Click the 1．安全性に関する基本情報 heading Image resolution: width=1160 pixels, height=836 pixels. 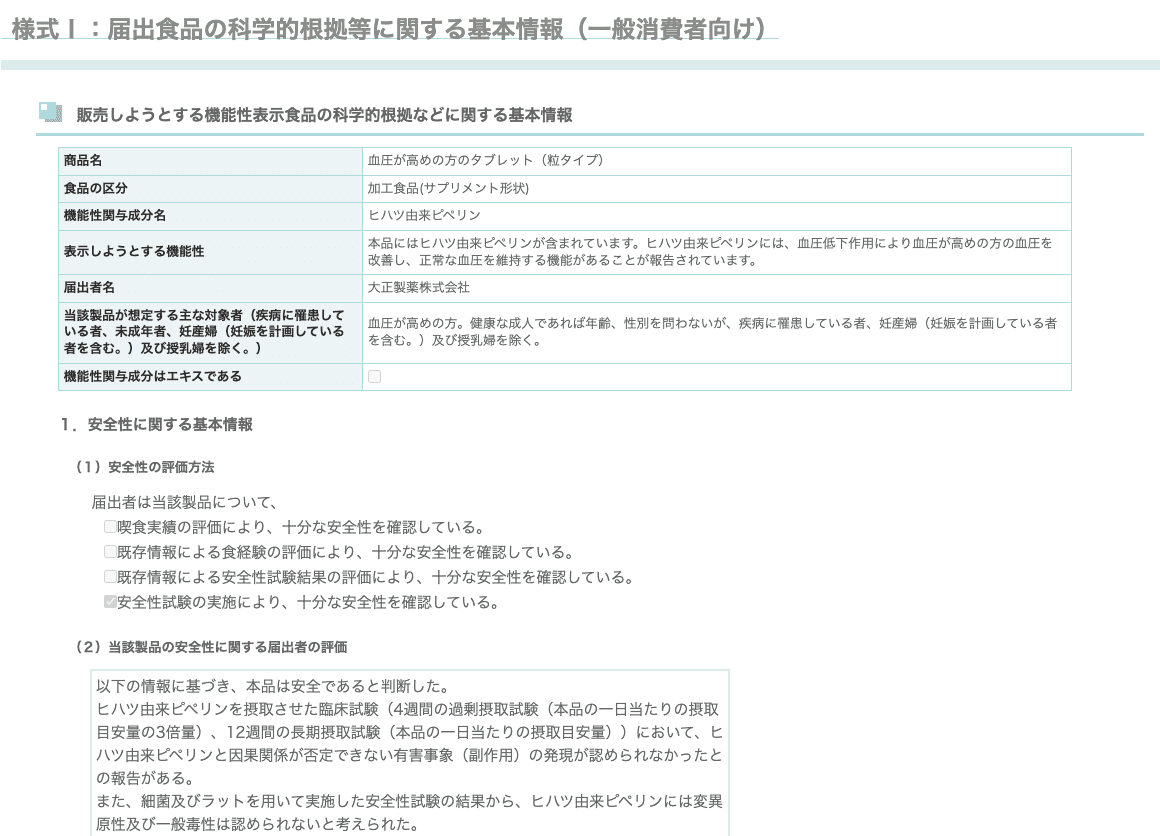[156, 425]
